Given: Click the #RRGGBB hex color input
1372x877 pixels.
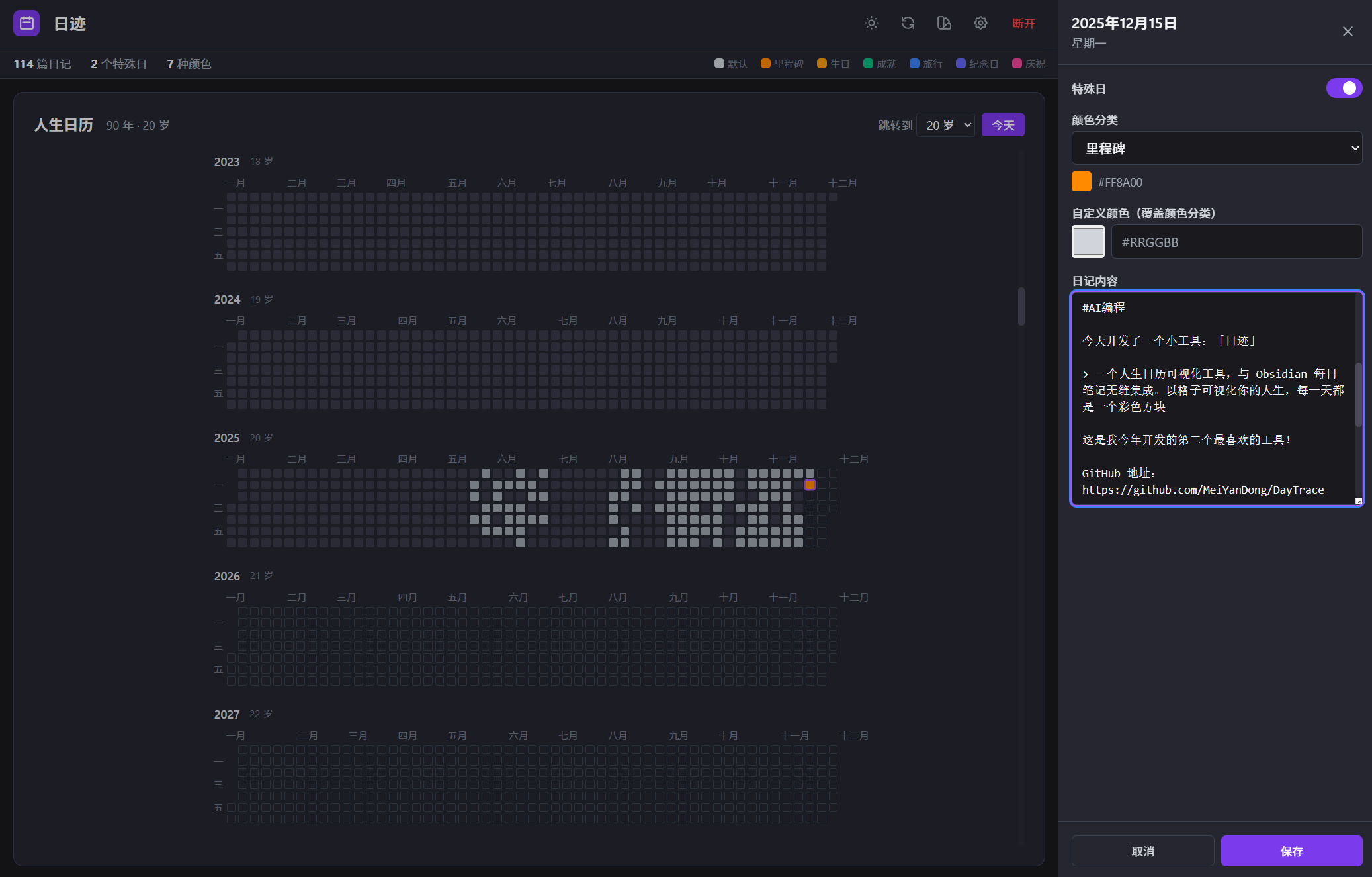Looking at the screenshot, I should [1236, 242].
